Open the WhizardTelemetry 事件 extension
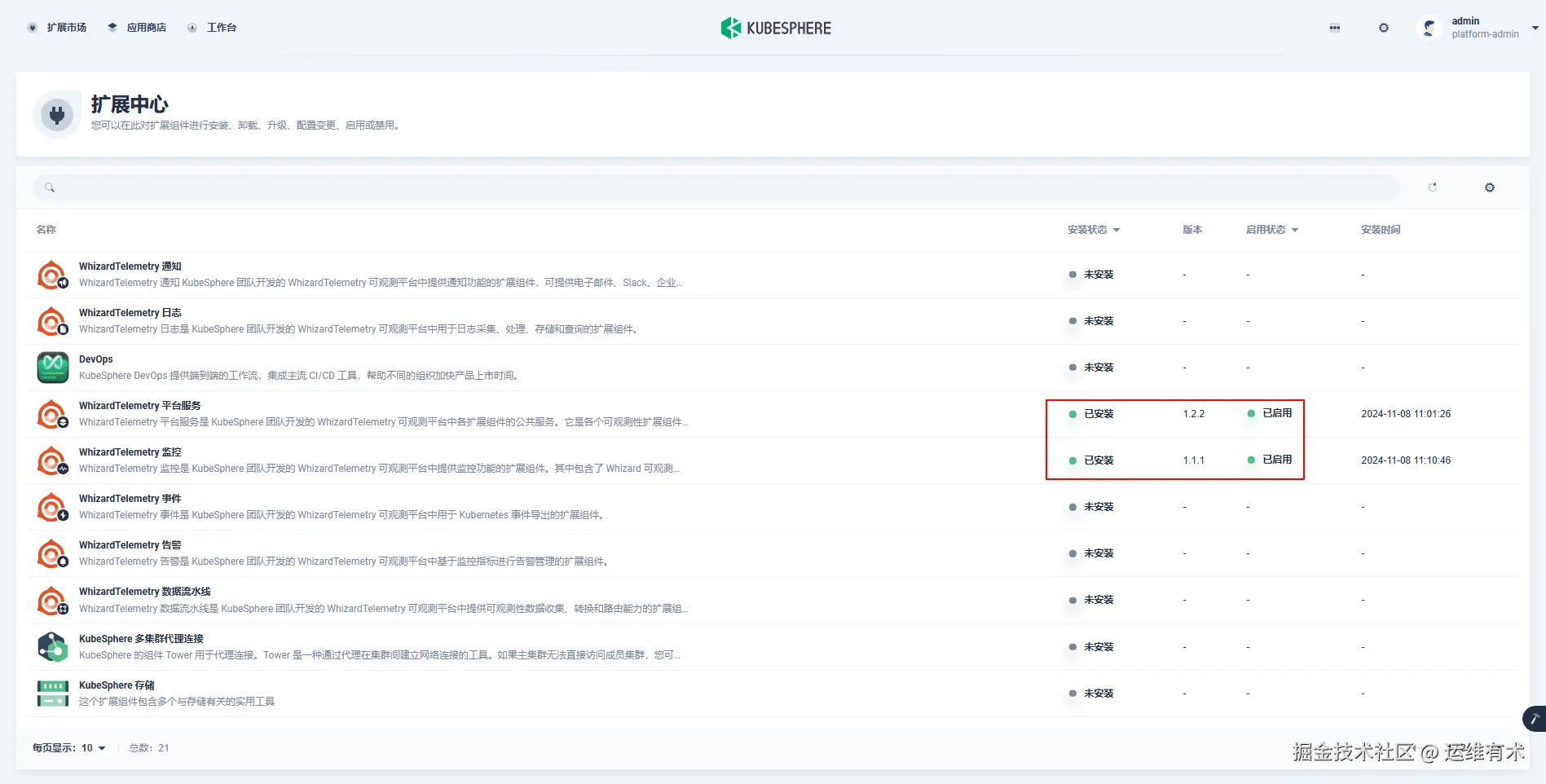The image size is (1546, 784). (x=130, y=499)
